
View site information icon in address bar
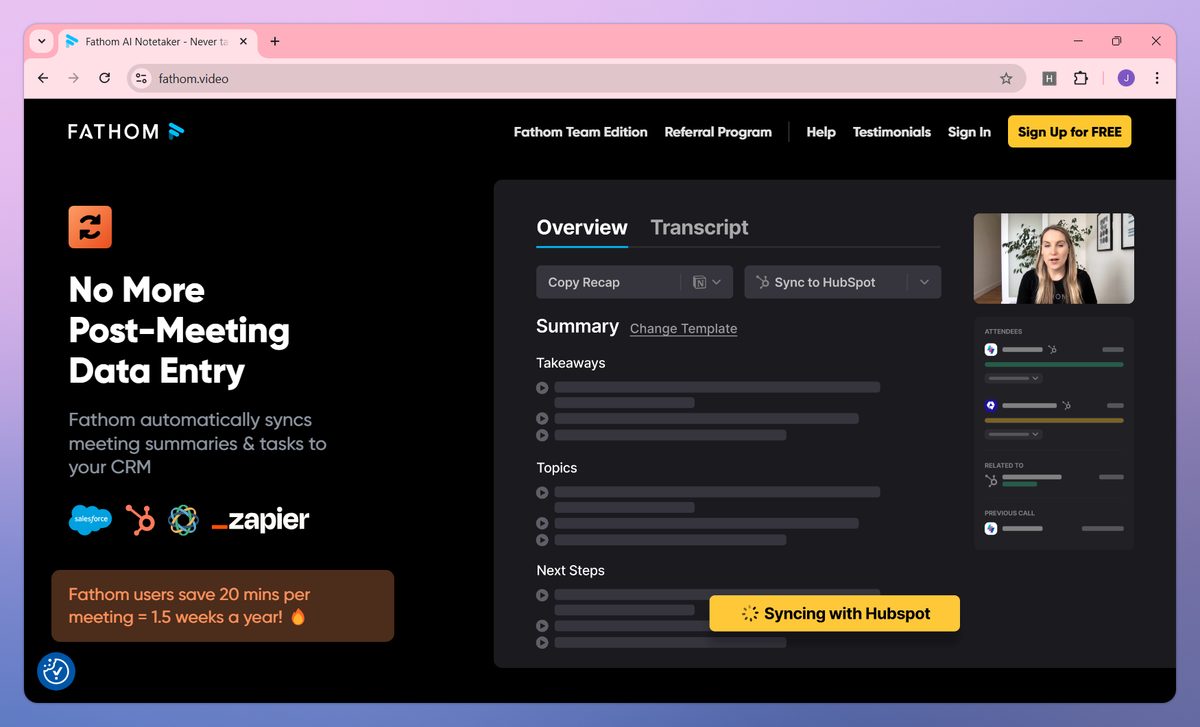(141, 78)
